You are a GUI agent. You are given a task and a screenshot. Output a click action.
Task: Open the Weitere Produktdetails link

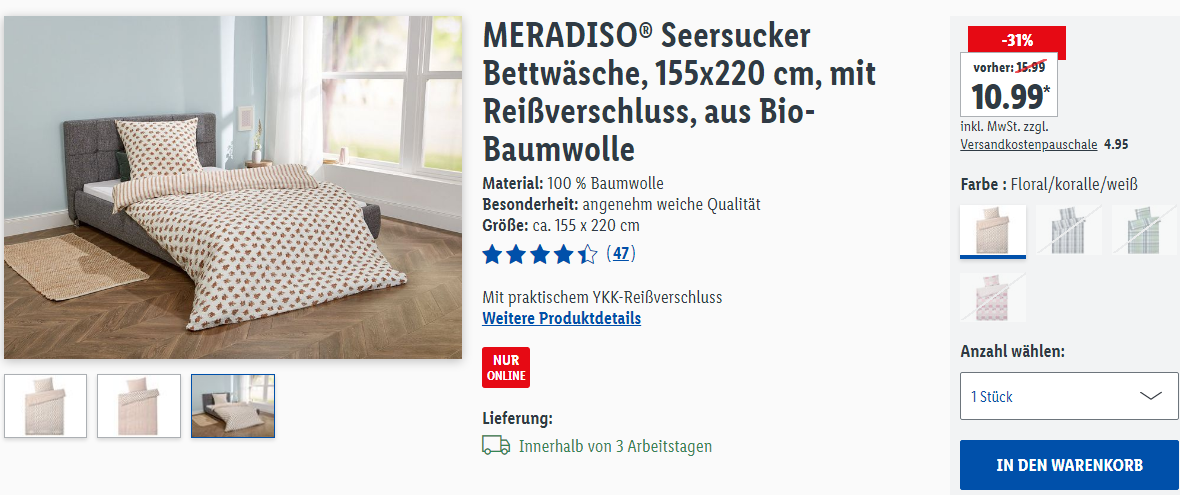tap(561, 318)
